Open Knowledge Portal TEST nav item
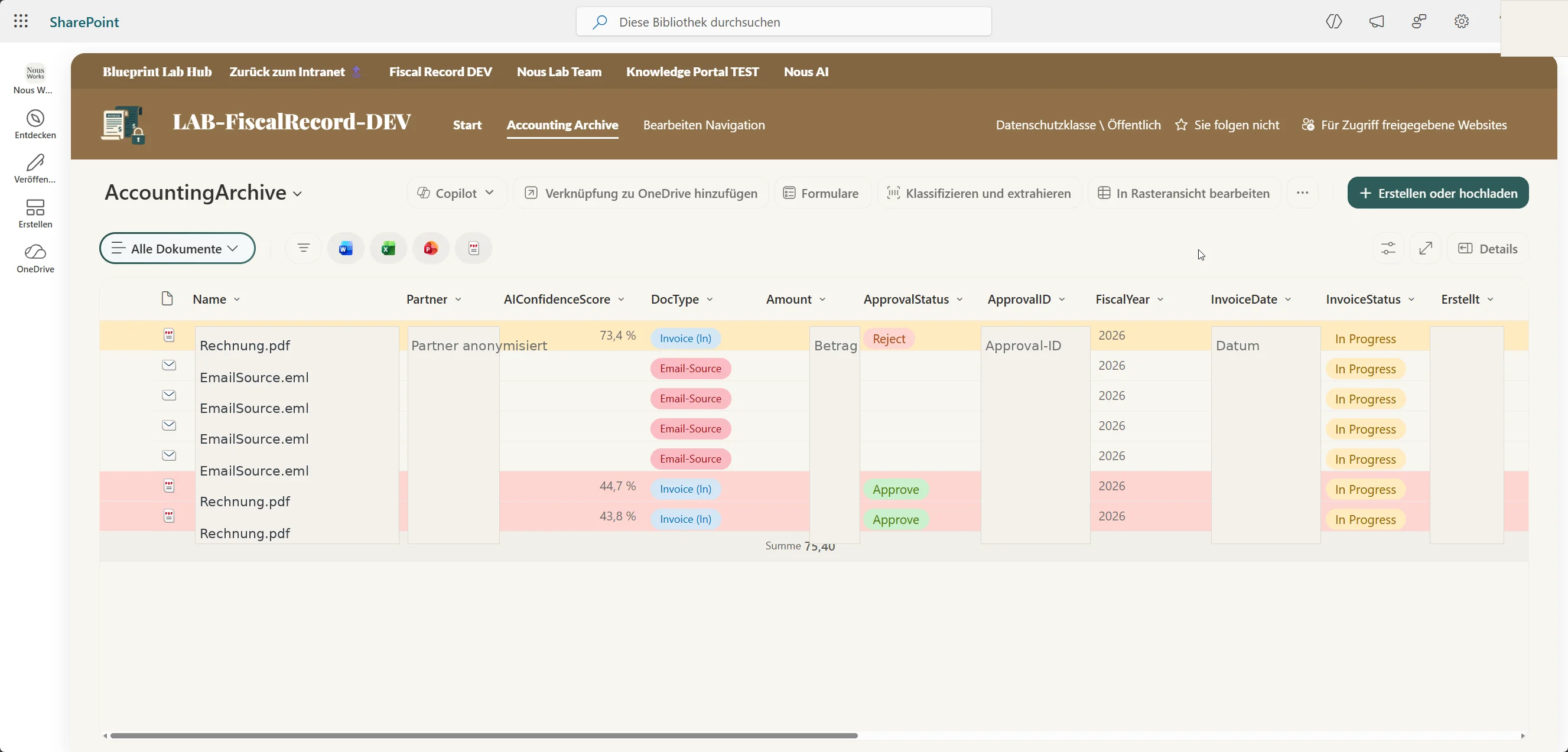1568x752 pixels. (x=692, y=72)
